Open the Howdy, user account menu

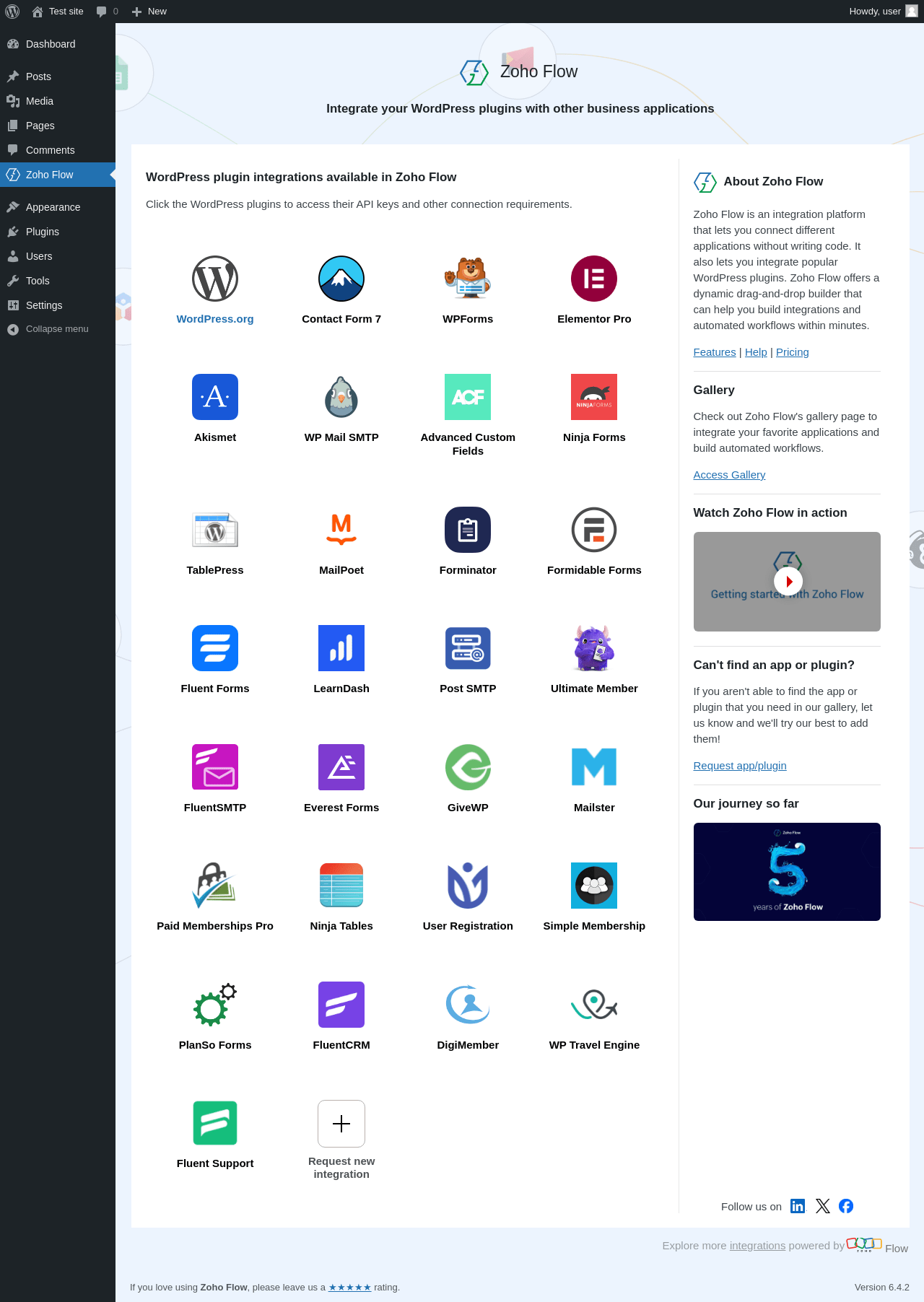[884, 12]
